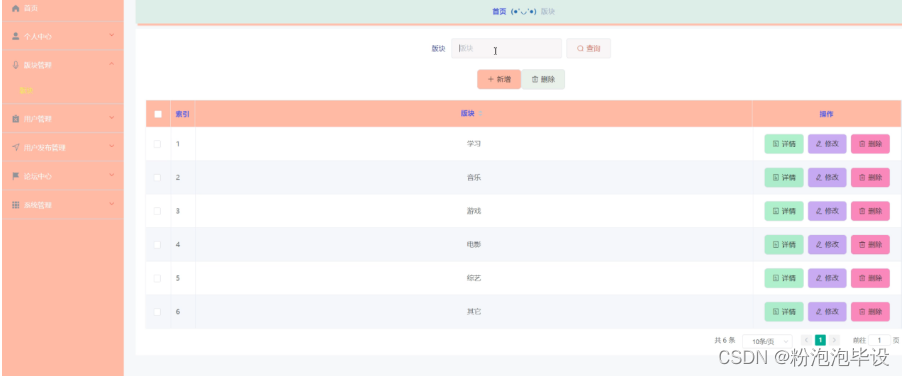Open 详情 for the 其它 row

pos(784,311)
